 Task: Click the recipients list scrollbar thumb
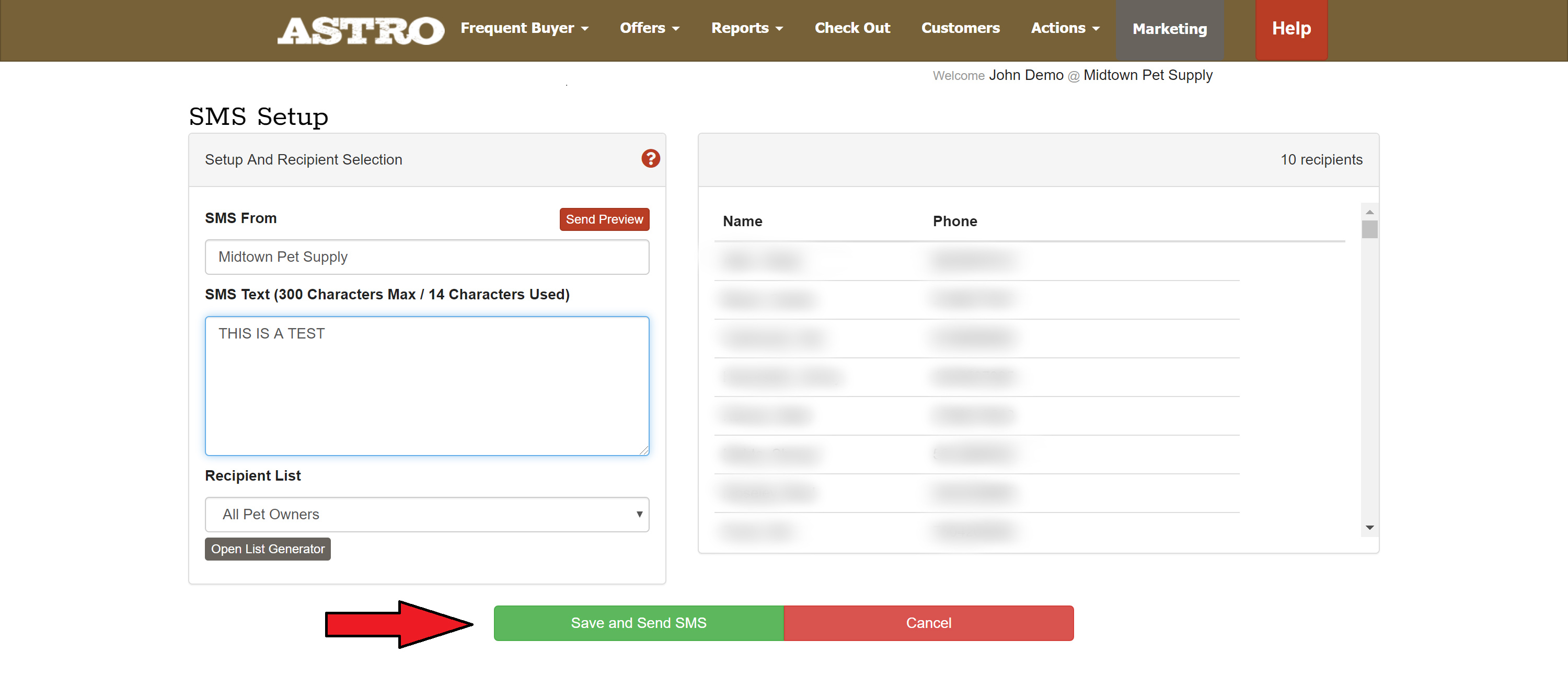click(x=1369, y=229)
